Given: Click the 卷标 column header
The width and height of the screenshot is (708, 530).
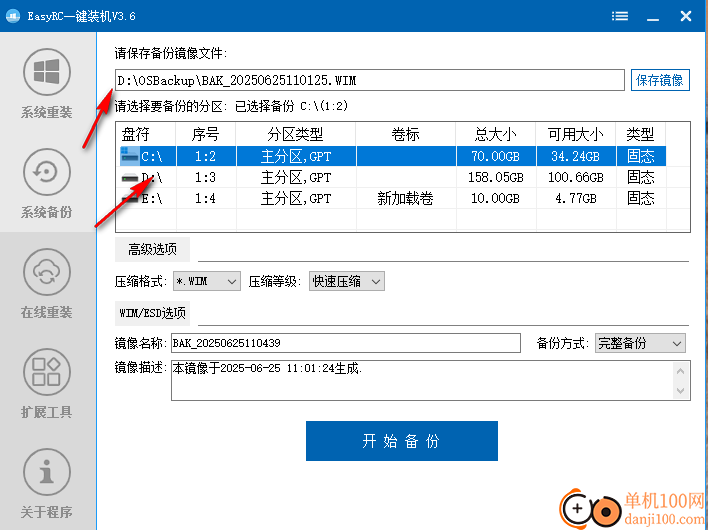Looking at the screenshot, I should tap(406, 134).
